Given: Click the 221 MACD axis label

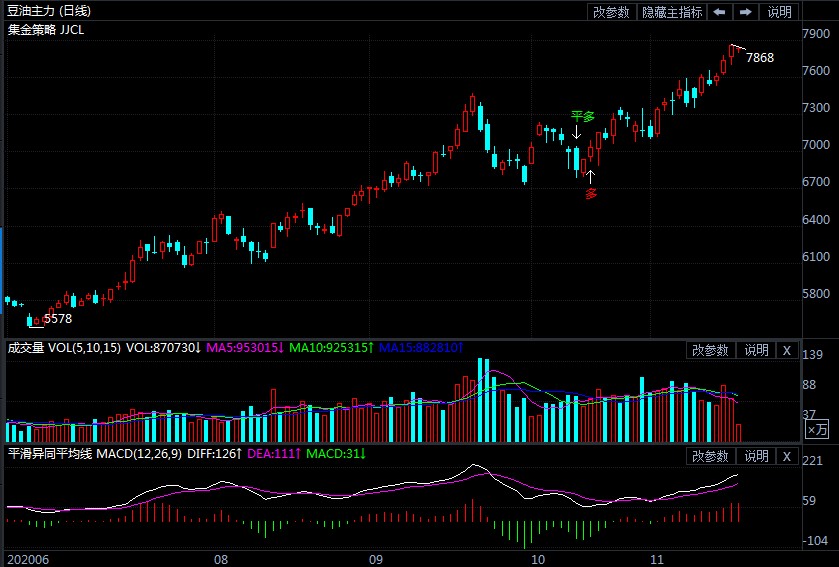Looking at the screenshot, I should [812, 461].
